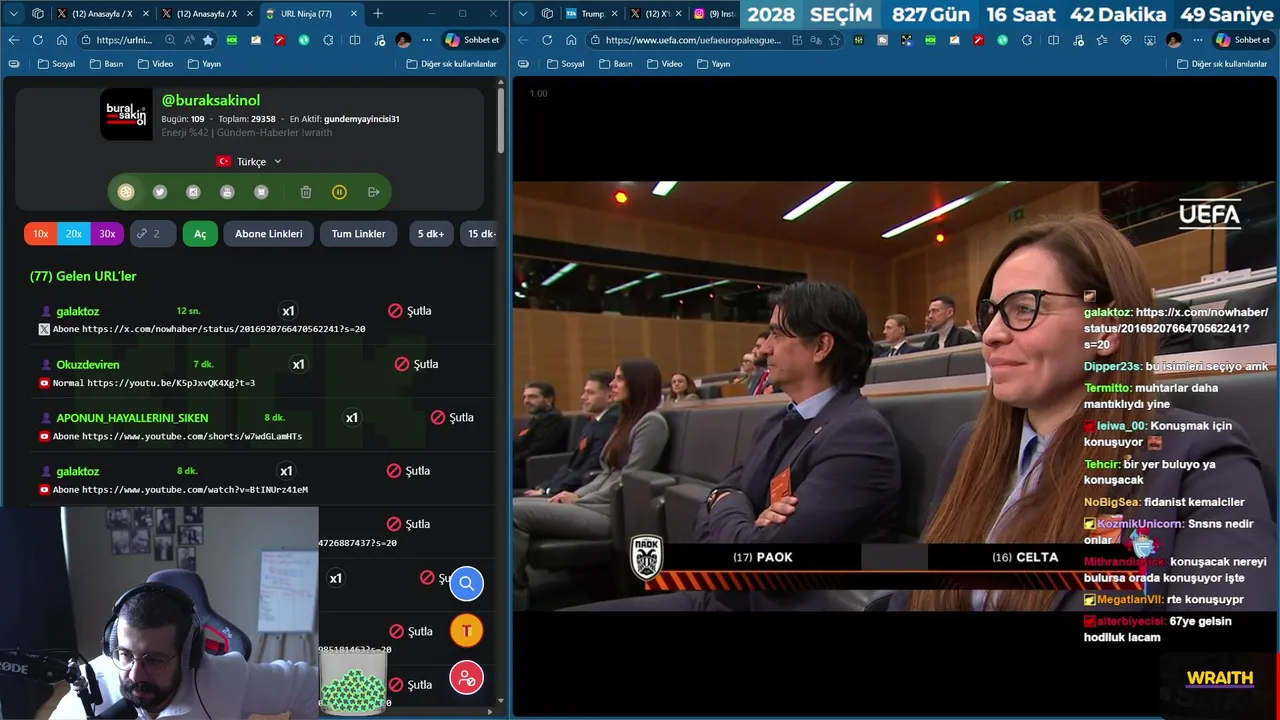Select the 10x multiplier

[x=40, y=234]
